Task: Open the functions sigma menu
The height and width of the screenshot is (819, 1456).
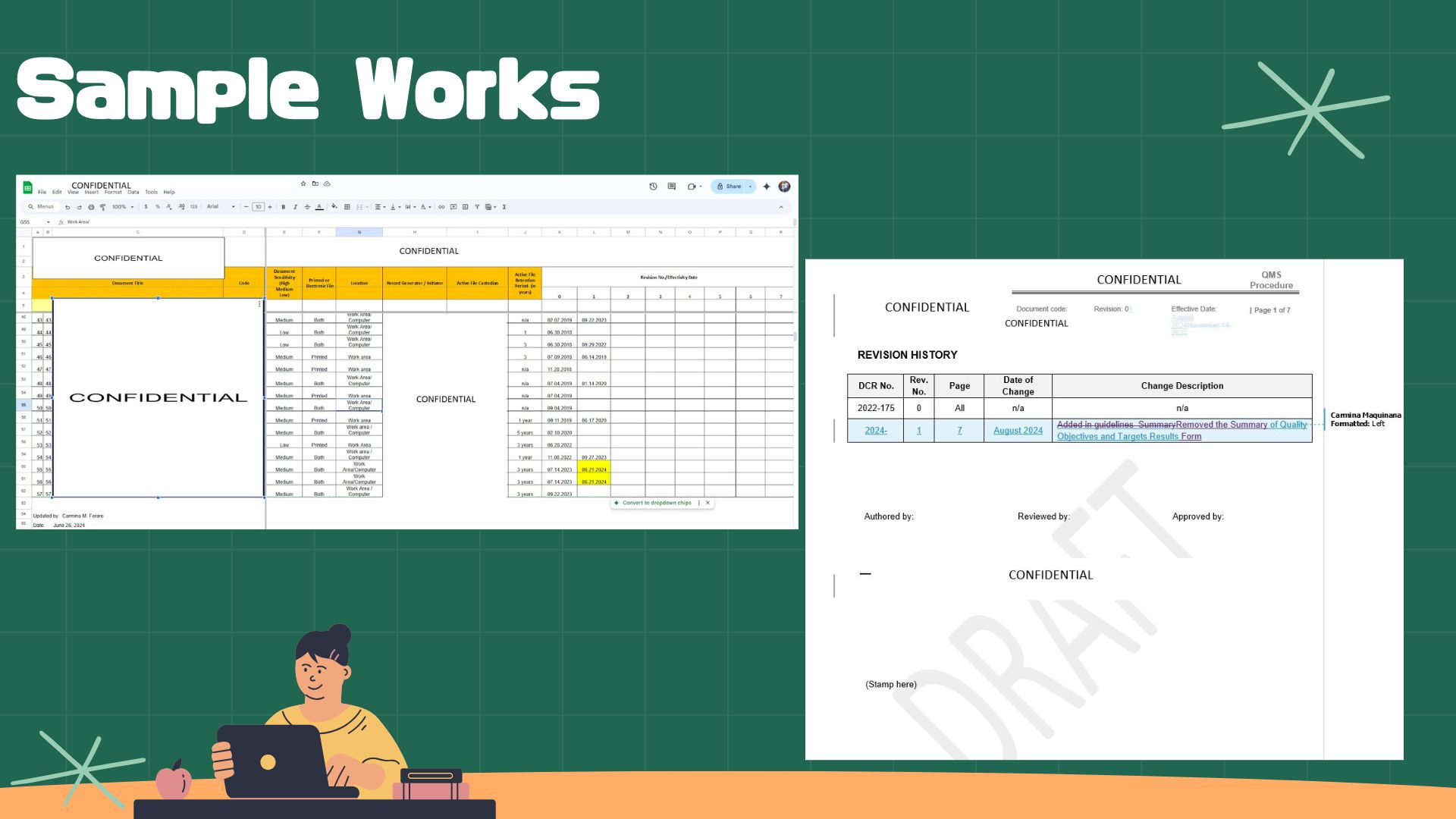Action: pyautogui.click(x=504, y=207)
